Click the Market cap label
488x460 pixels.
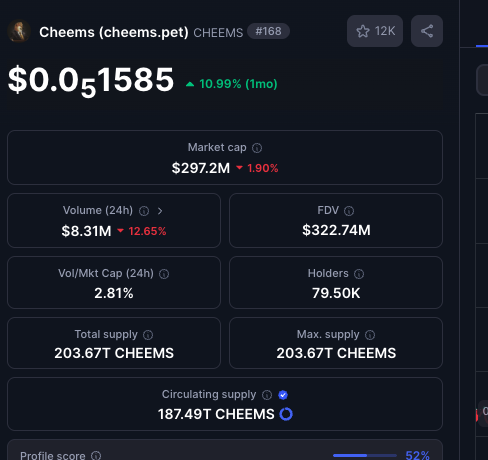[x=217, y=147]
